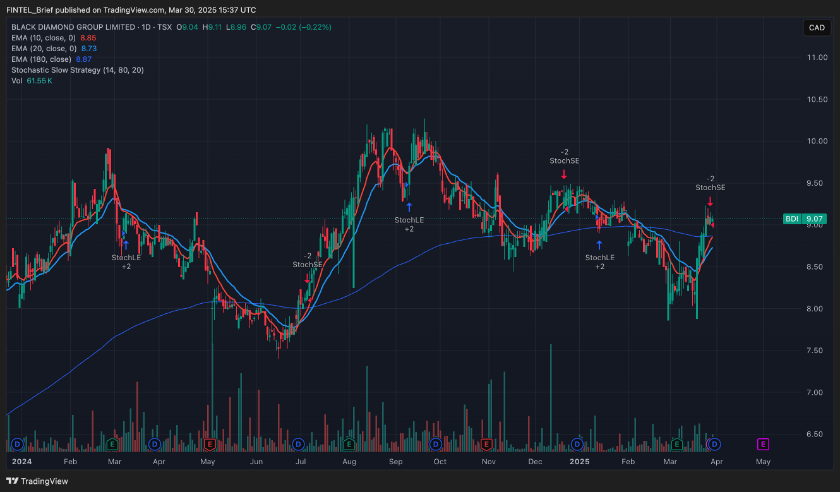Click the 2025 label on the time axis

[579, 461]
